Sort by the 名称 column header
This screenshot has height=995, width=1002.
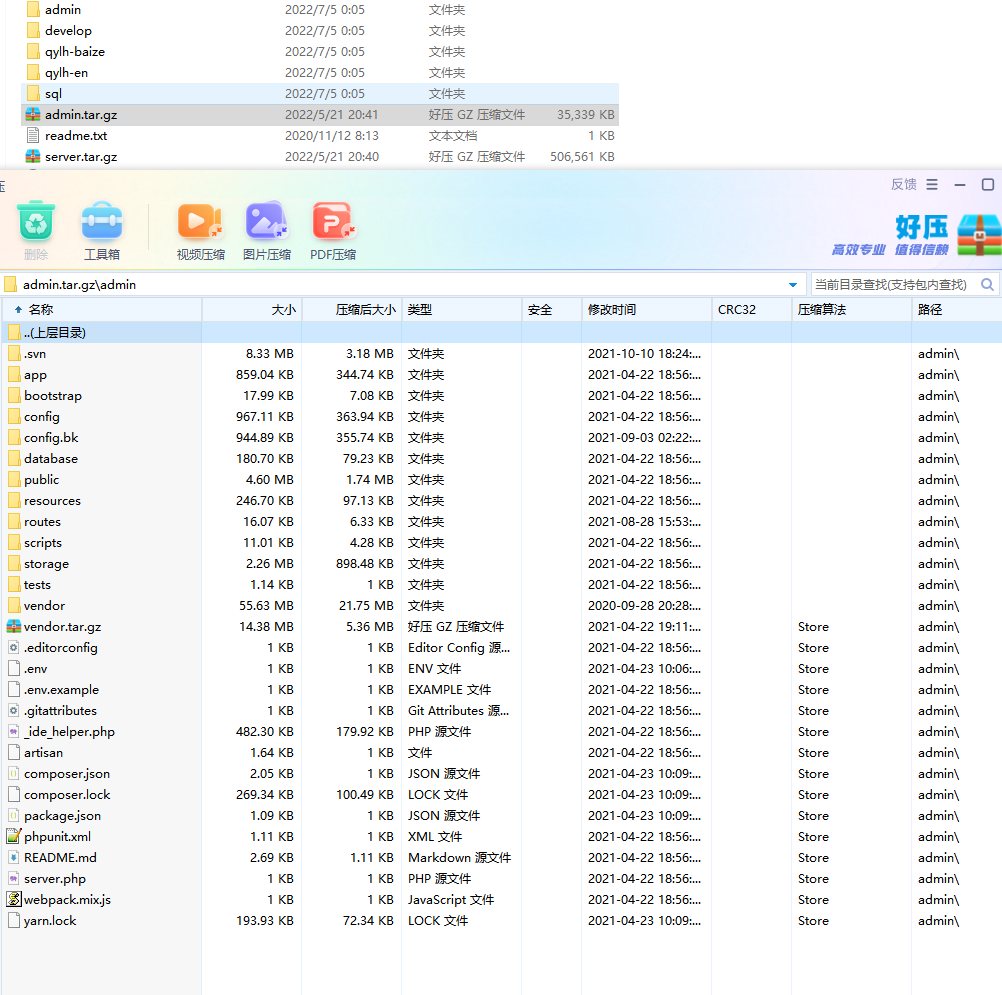[41, 310]
